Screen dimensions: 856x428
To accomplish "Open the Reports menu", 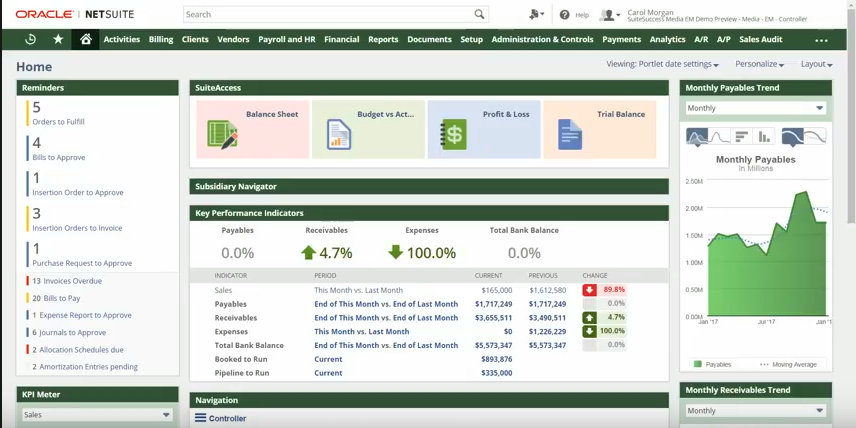I will [383, 40].
